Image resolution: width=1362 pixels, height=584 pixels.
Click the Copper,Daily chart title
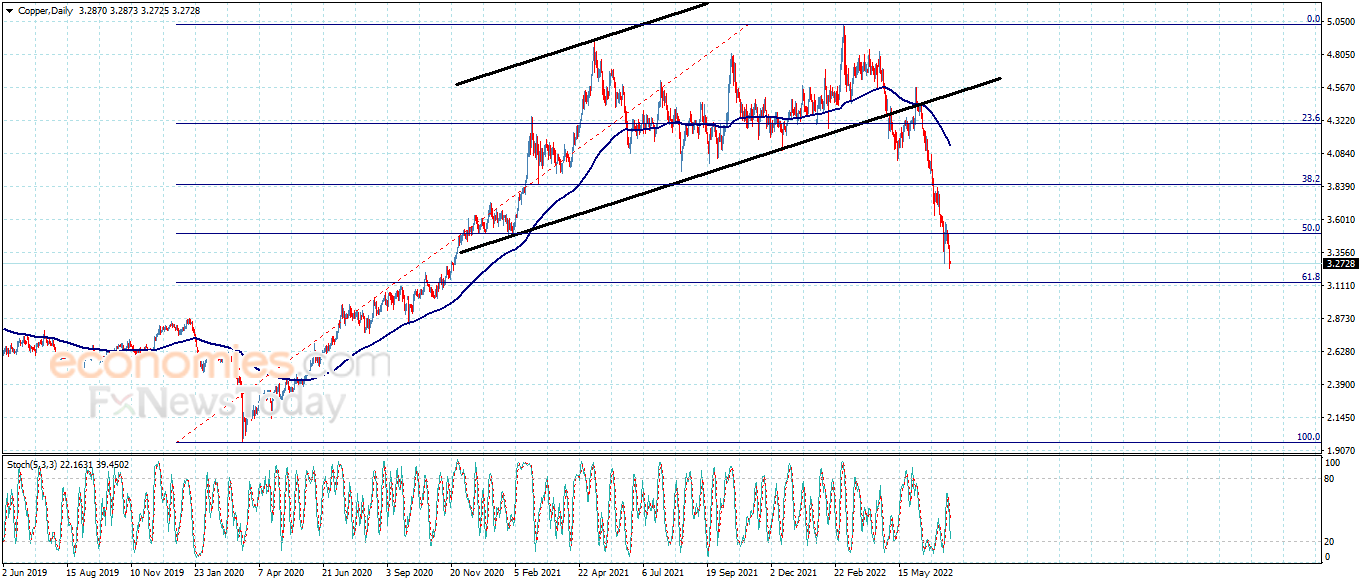(x=46, y=9)
